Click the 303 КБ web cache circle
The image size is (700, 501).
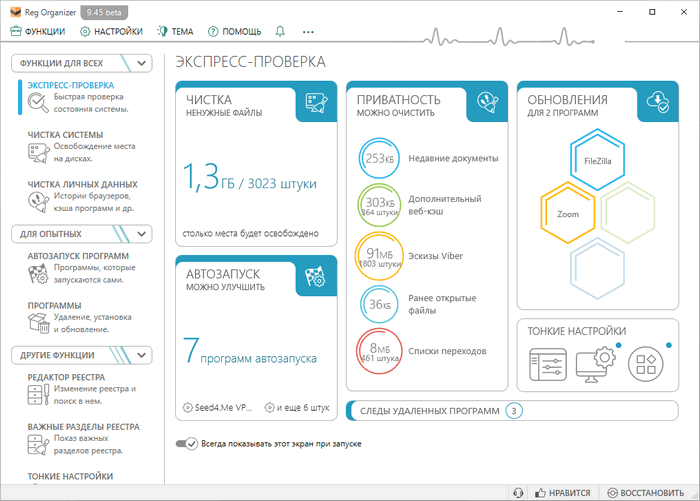pyautogui.click(x=379, y=205)
